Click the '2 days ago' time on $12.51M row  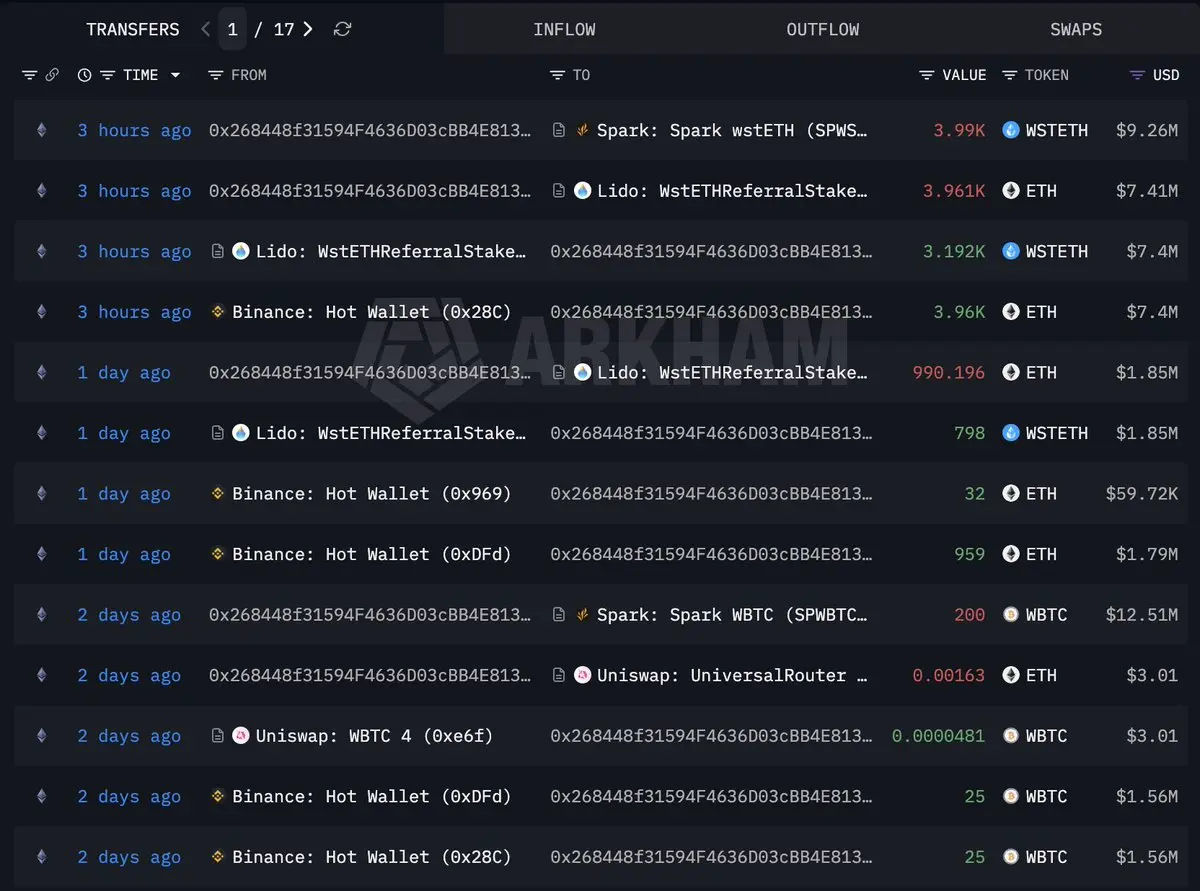(129, 614)
